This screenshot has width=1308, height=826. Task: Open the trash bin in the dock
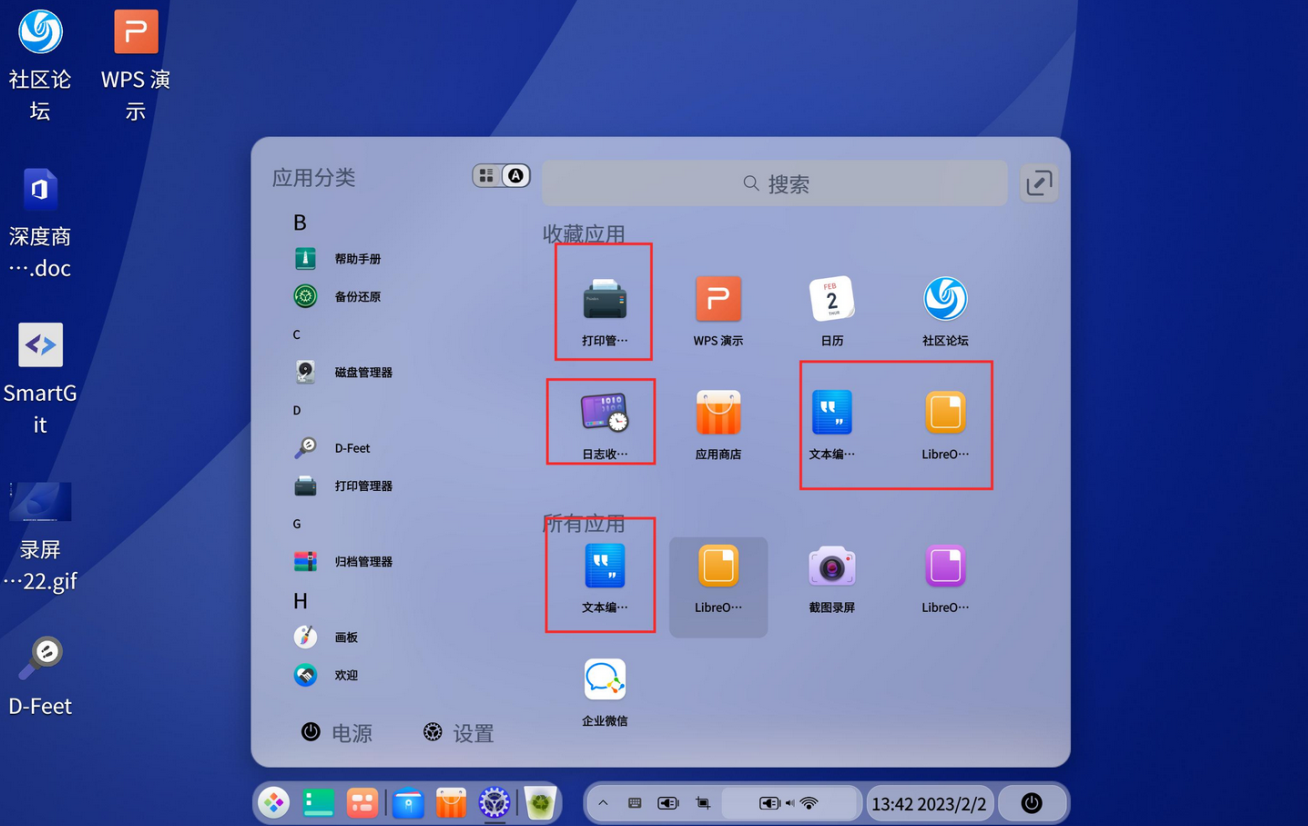(x=541, y=802)
